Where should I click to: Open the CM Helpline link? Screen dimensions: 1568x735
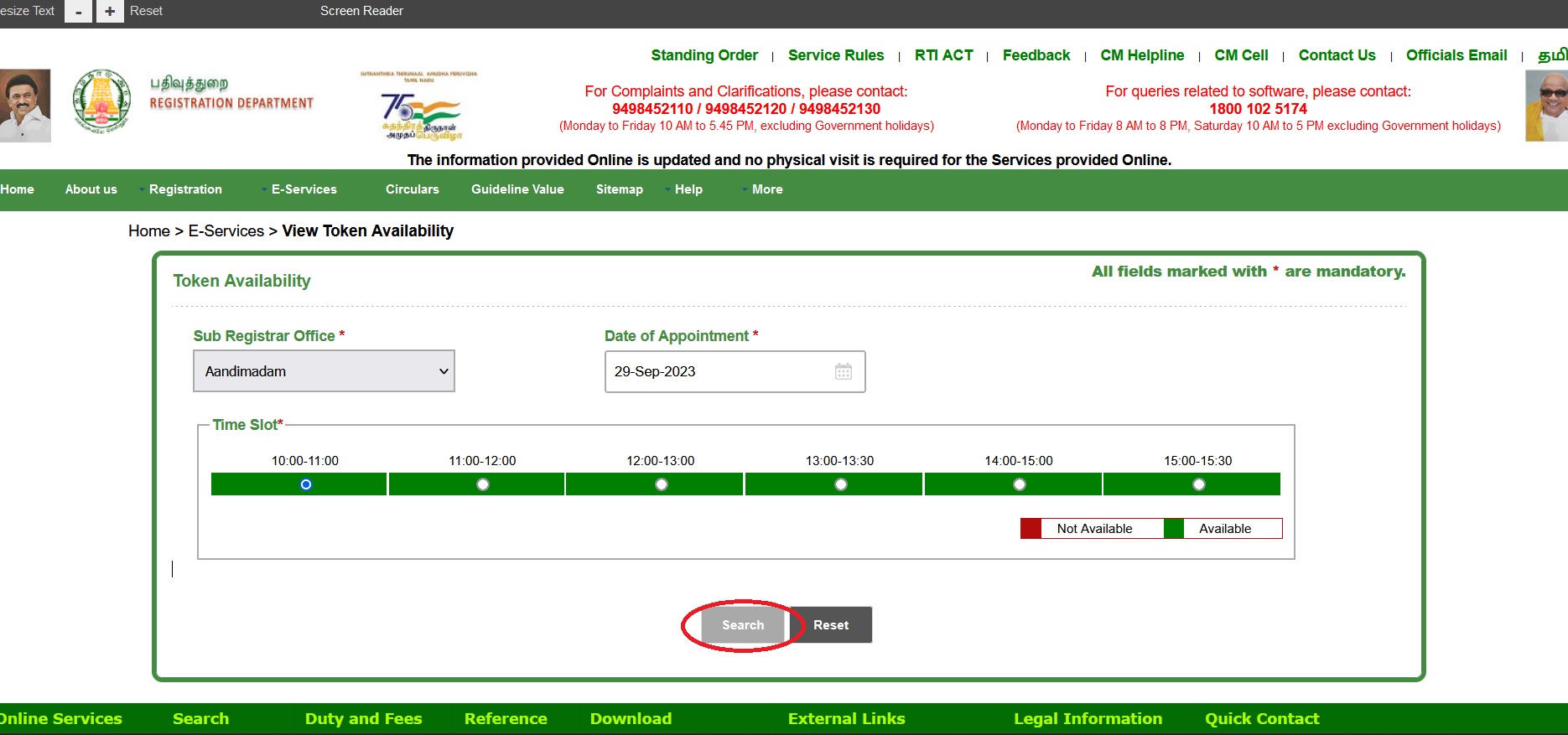coord(1142,55)
